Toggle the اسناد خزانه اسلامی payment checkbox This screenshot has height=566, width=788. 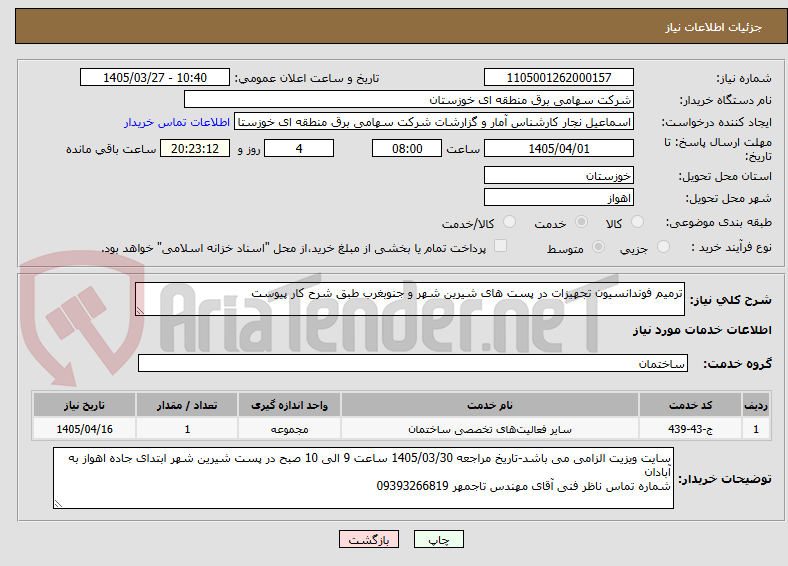click(501, 246)
